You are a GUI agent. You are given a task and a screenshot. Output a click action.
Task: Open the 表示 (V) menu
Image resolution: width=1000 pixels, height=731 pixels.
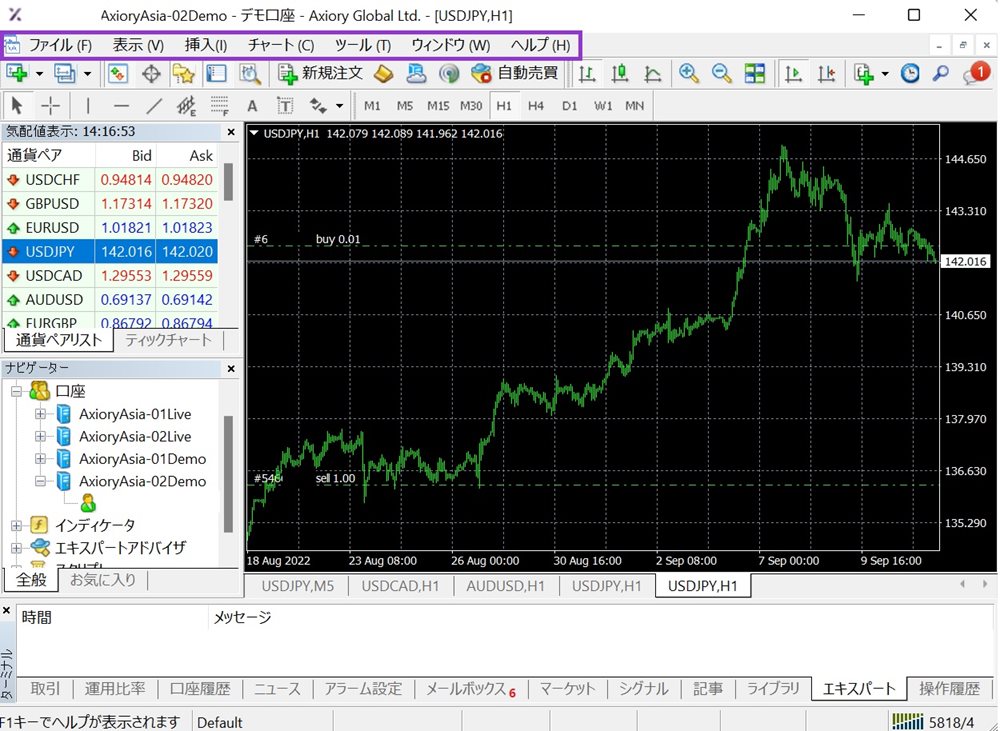[138, 45]
